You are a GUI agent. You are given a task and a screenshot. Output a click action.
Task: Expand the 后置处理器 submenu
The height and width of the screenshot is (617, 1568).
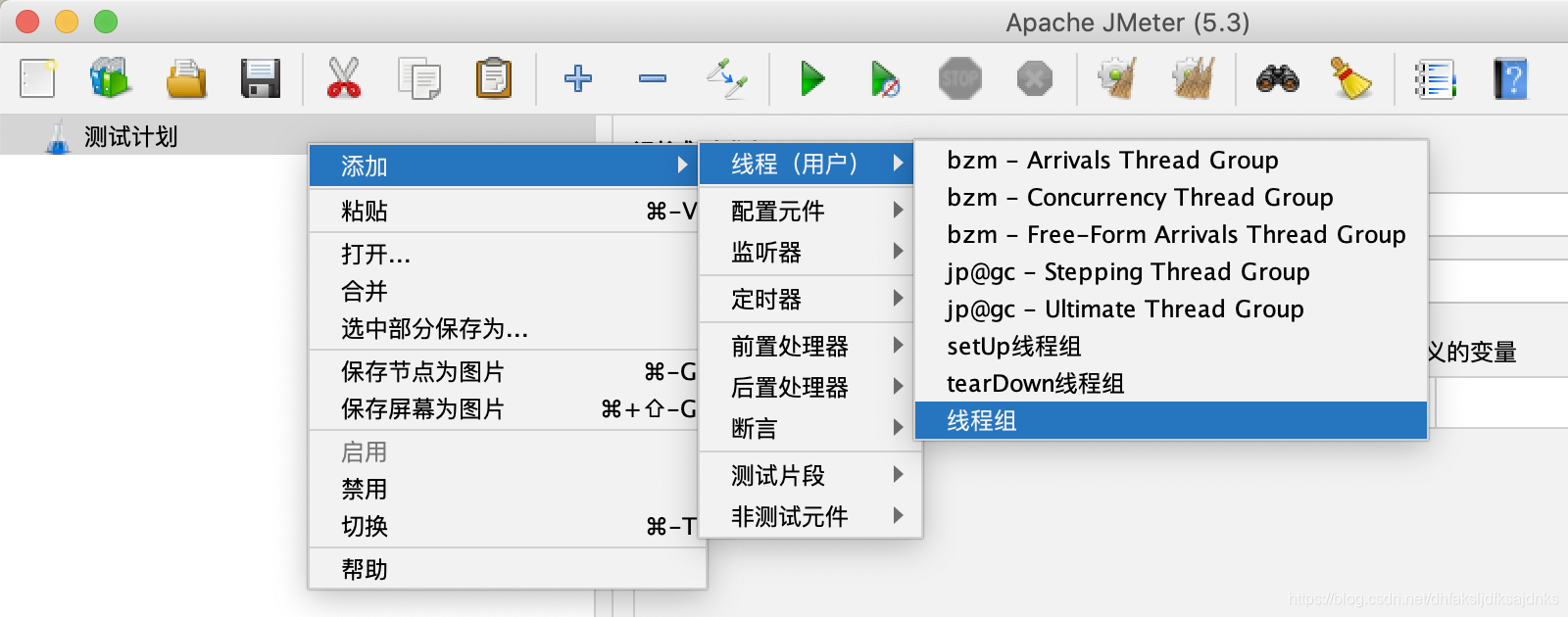tap(807, 387)
